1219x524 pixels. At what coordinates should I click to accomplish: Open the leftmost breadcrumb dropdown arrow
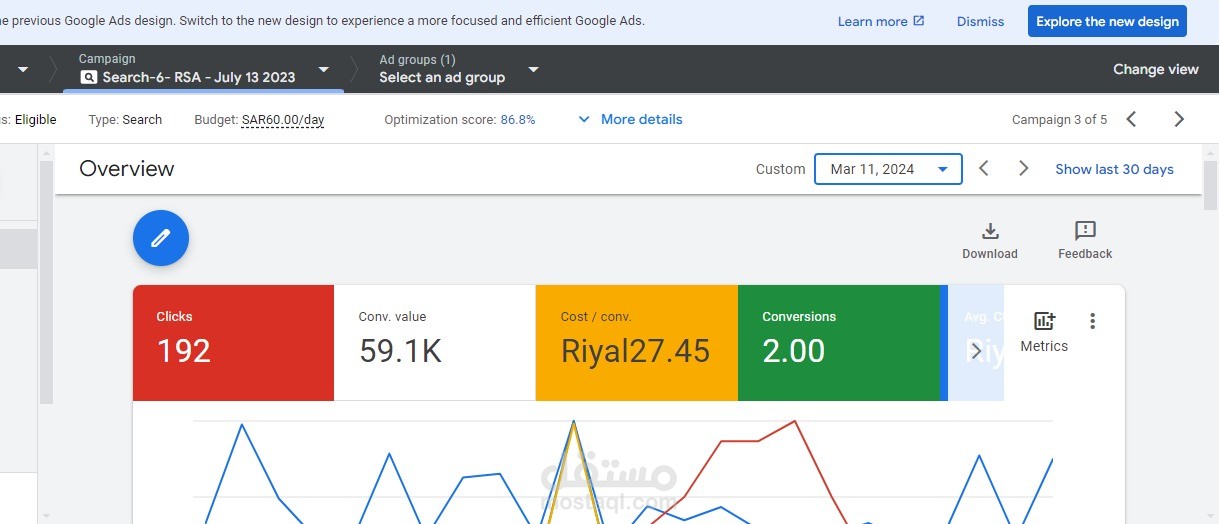click(23, 69)
